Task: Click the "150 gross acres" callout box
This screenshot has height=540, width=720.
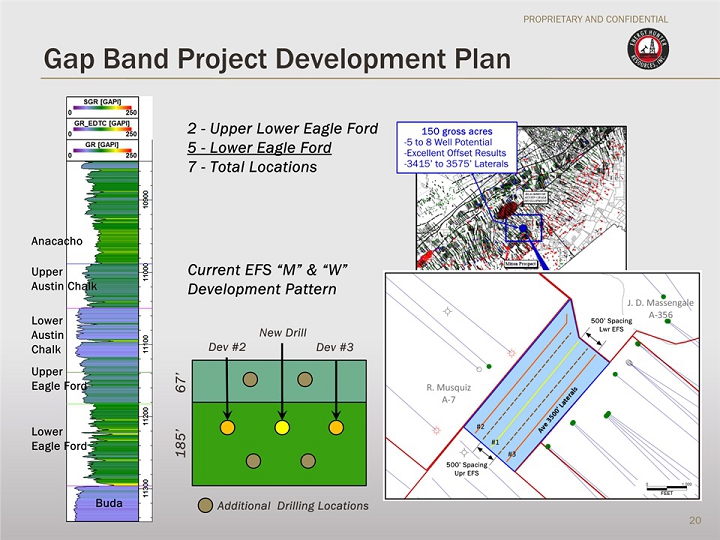Action: [457, 147]
